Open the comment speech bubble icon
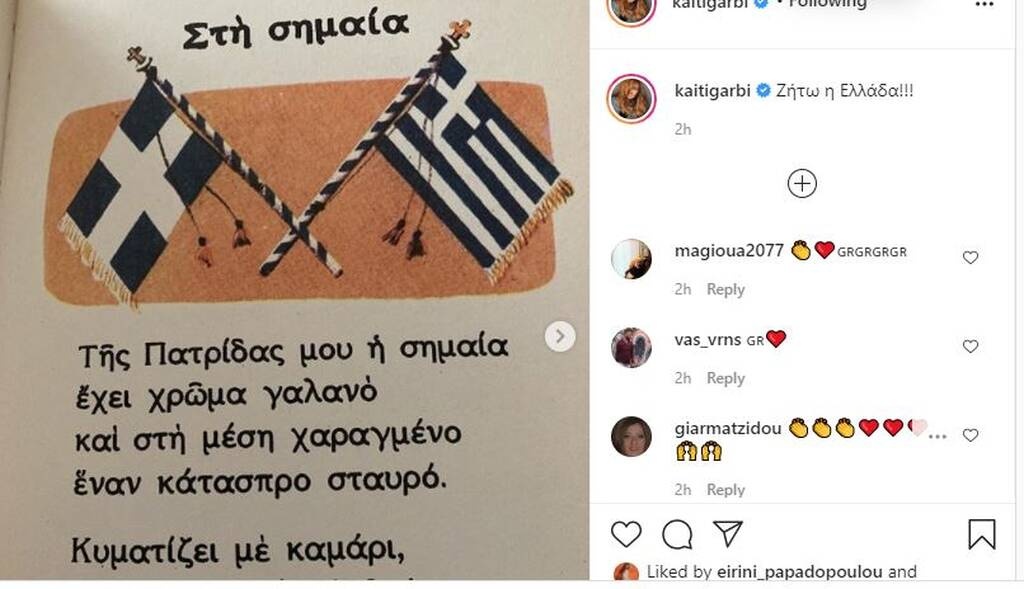Image resolution: width=1024 pixels, height=589 pixels. coord(677,534)
